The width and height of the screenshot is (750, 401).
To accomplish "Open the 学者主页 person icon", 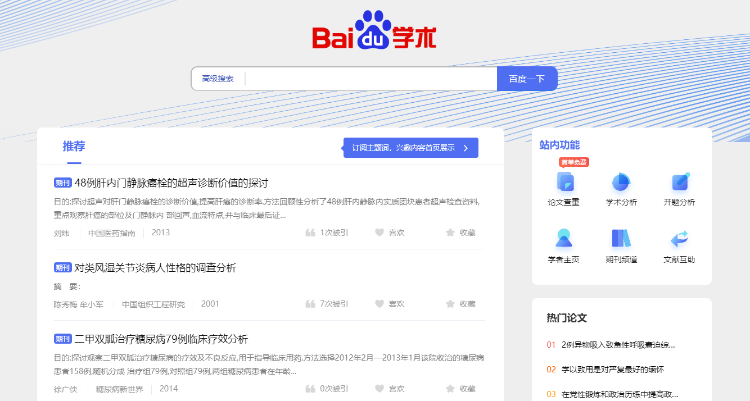I will tap(563, 238).
